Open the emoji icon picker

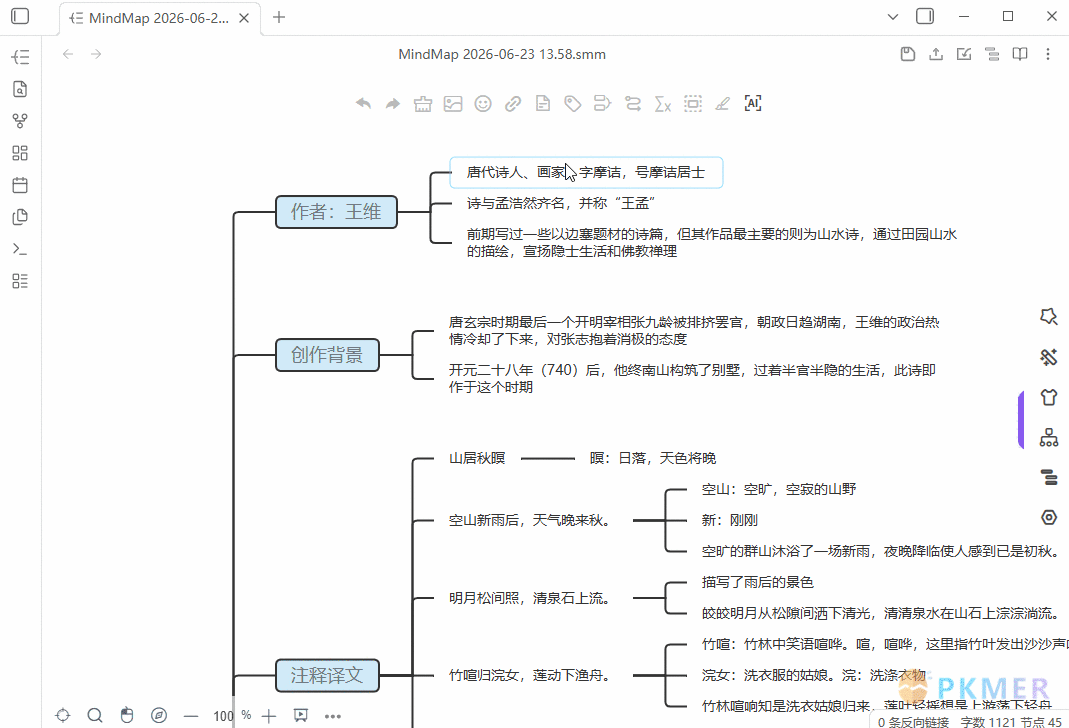point(483,104)
